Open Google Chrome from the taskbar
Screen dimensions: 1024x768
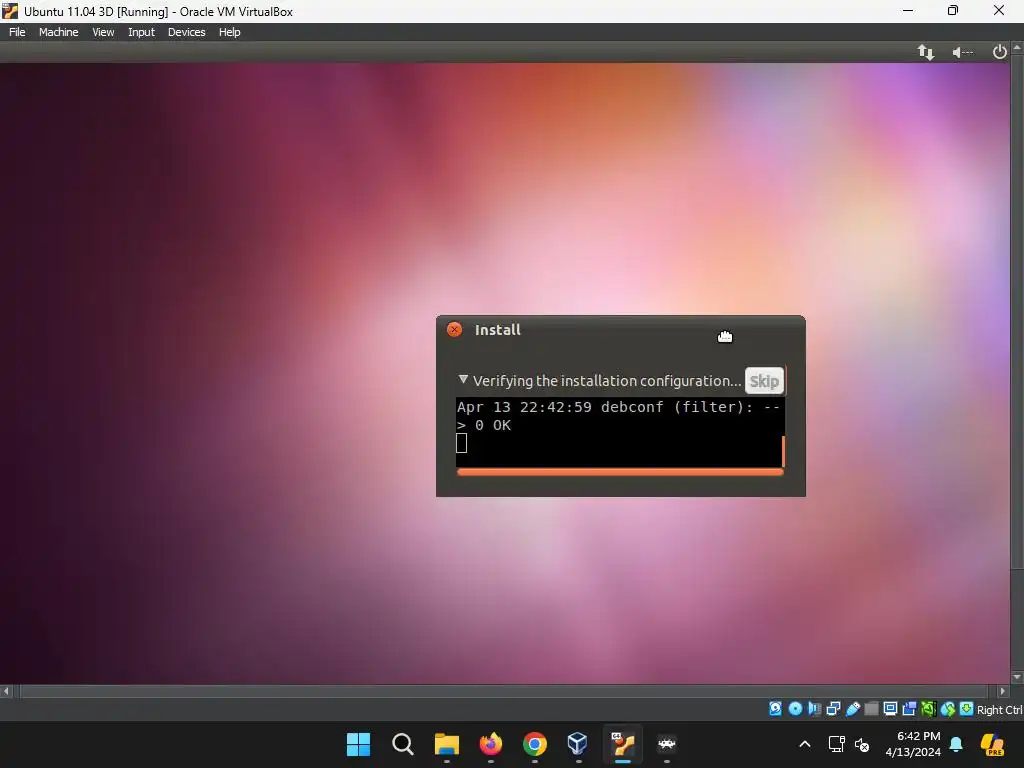click(534, 744)
